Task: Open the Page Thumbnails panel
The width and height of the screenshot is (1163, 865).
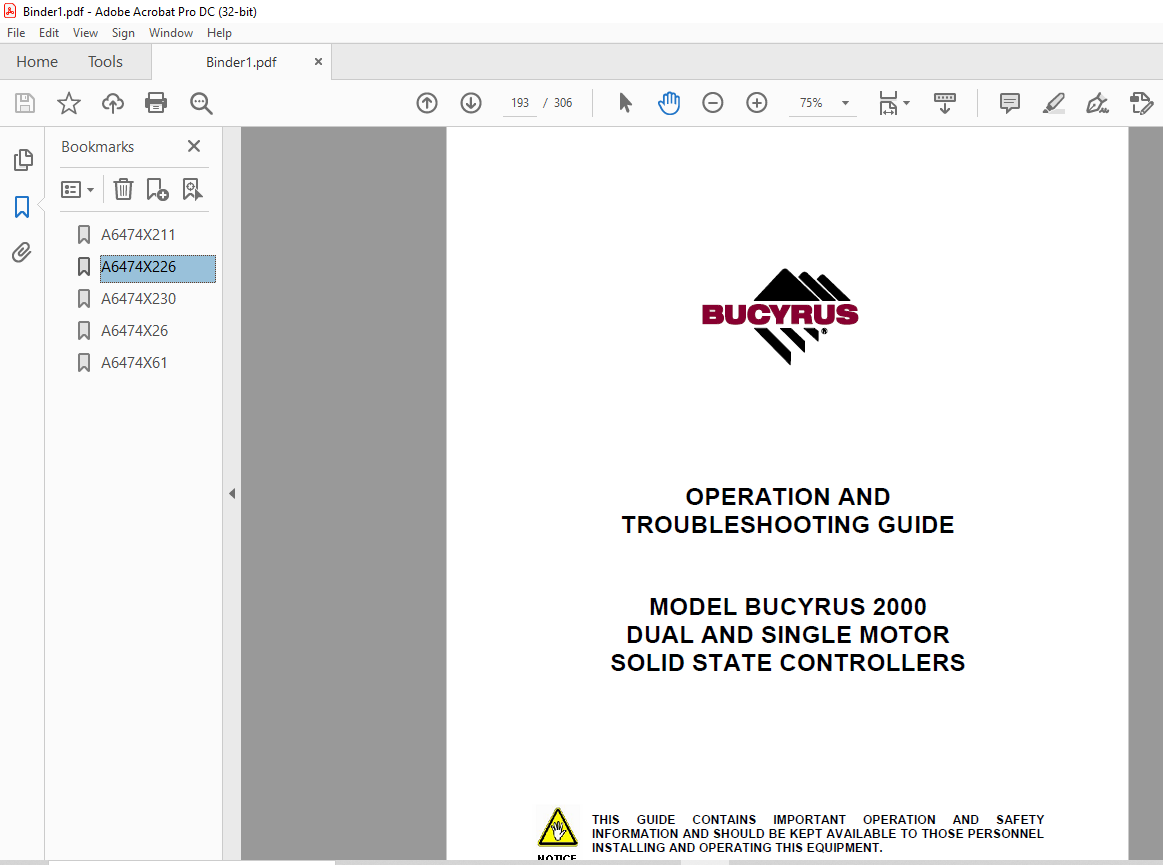Action: [23, 159]
